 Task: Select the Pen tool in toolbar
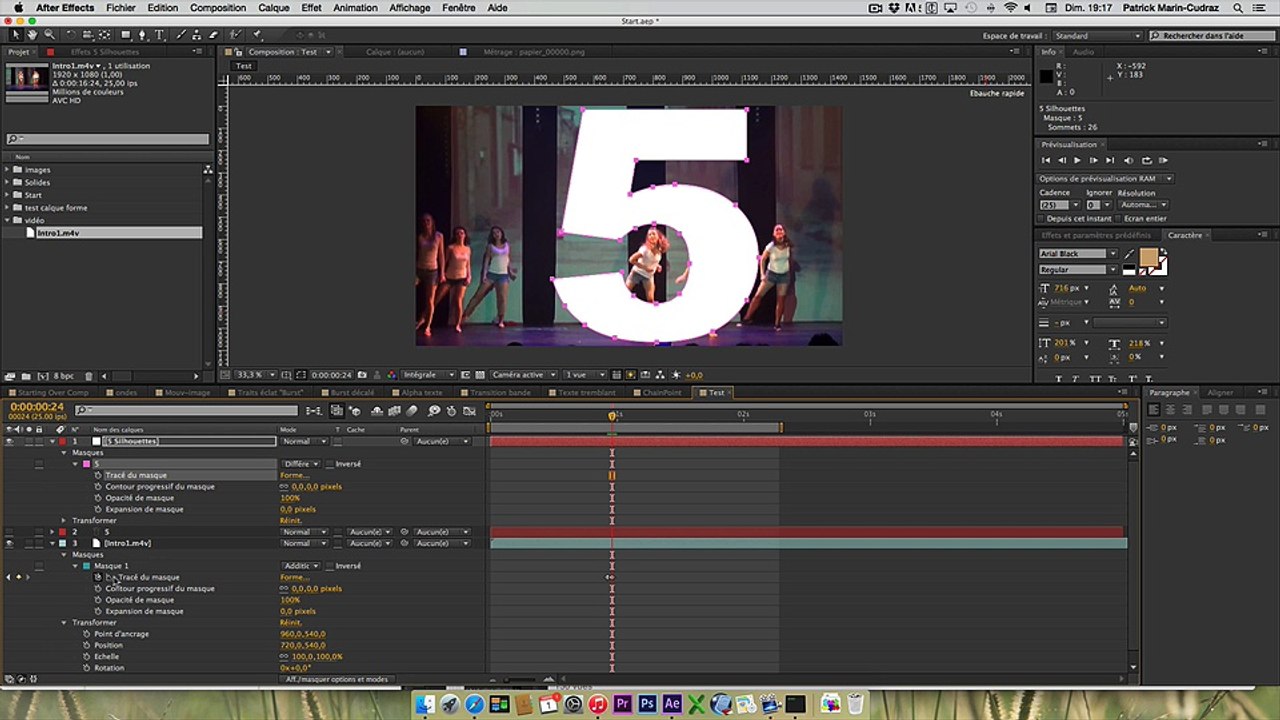[x=142, y=35]
